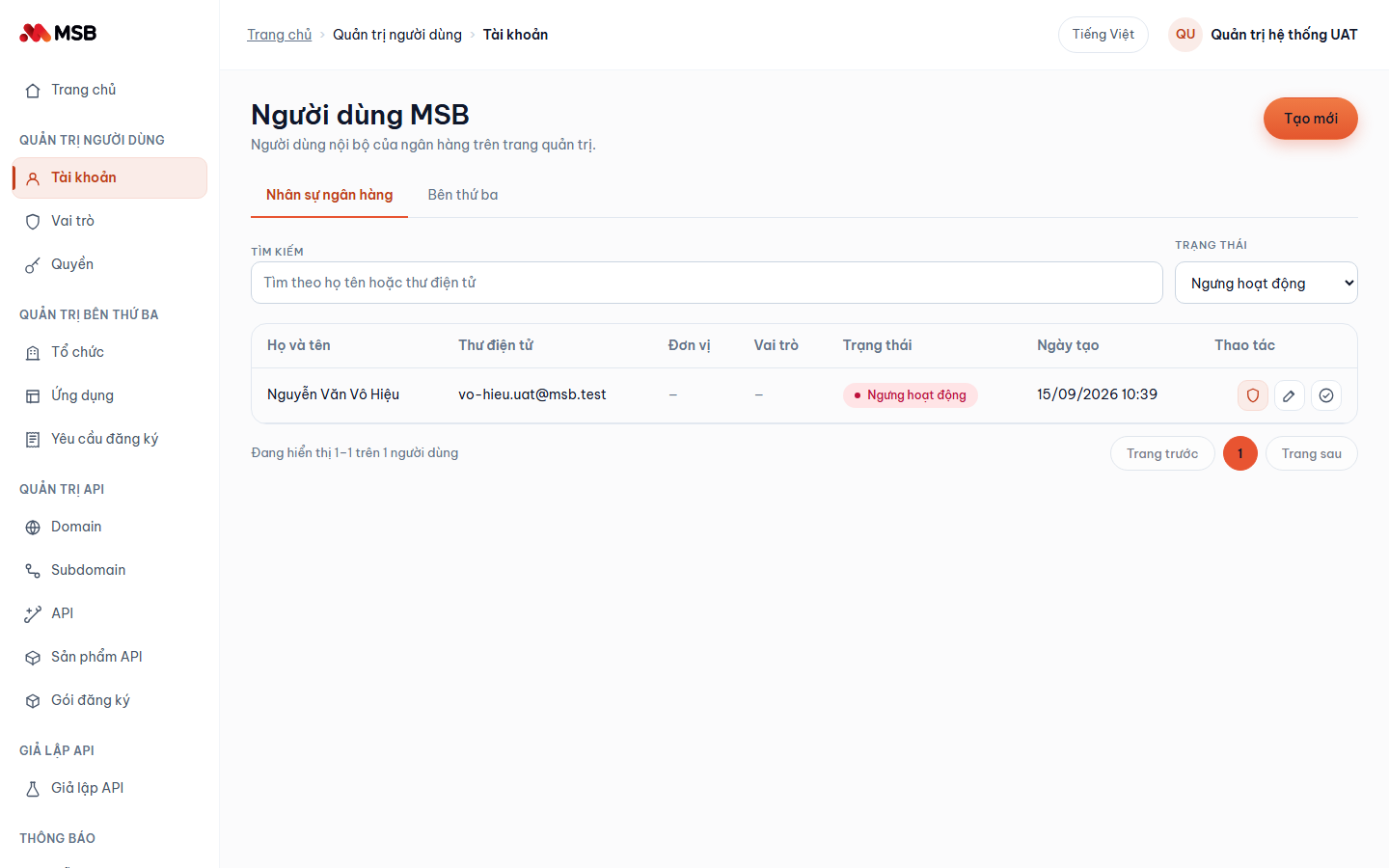1389x868 pixels.
Task: Click the Thao tác column header
Action: tap(1244, 345)
